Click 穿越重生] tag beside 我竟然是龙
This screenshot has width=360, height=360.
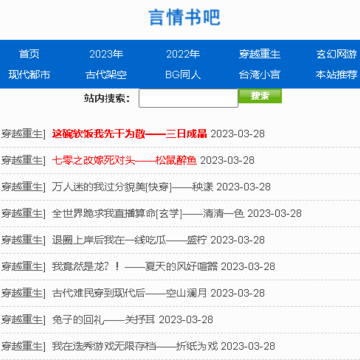coord(23,267)
